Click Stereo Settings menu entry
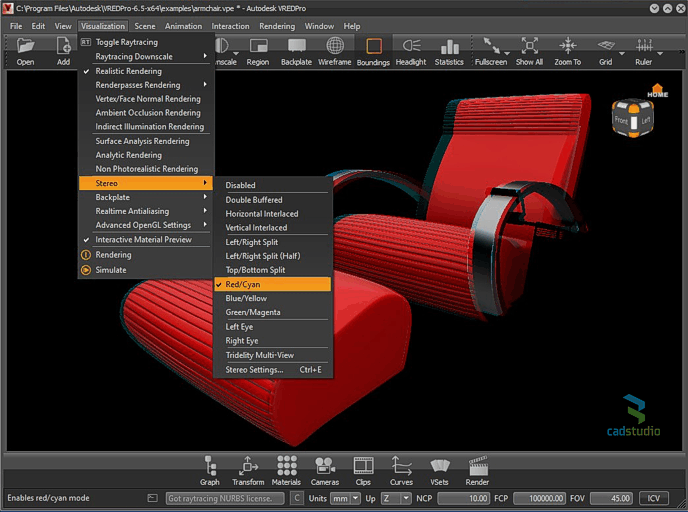 point(272,370)
